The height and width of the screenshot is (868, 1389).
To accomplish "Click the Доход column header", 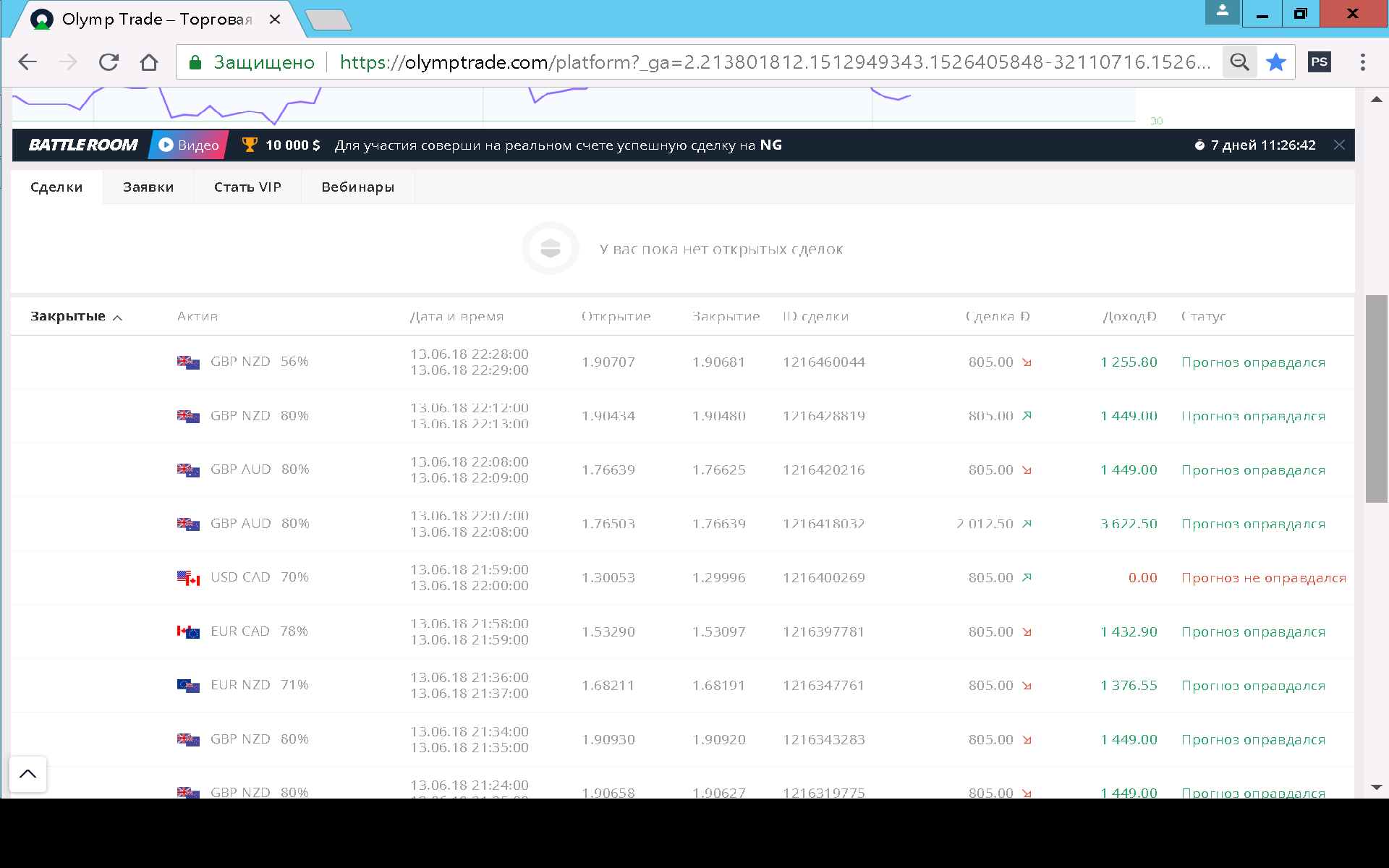I will 1129,317.
